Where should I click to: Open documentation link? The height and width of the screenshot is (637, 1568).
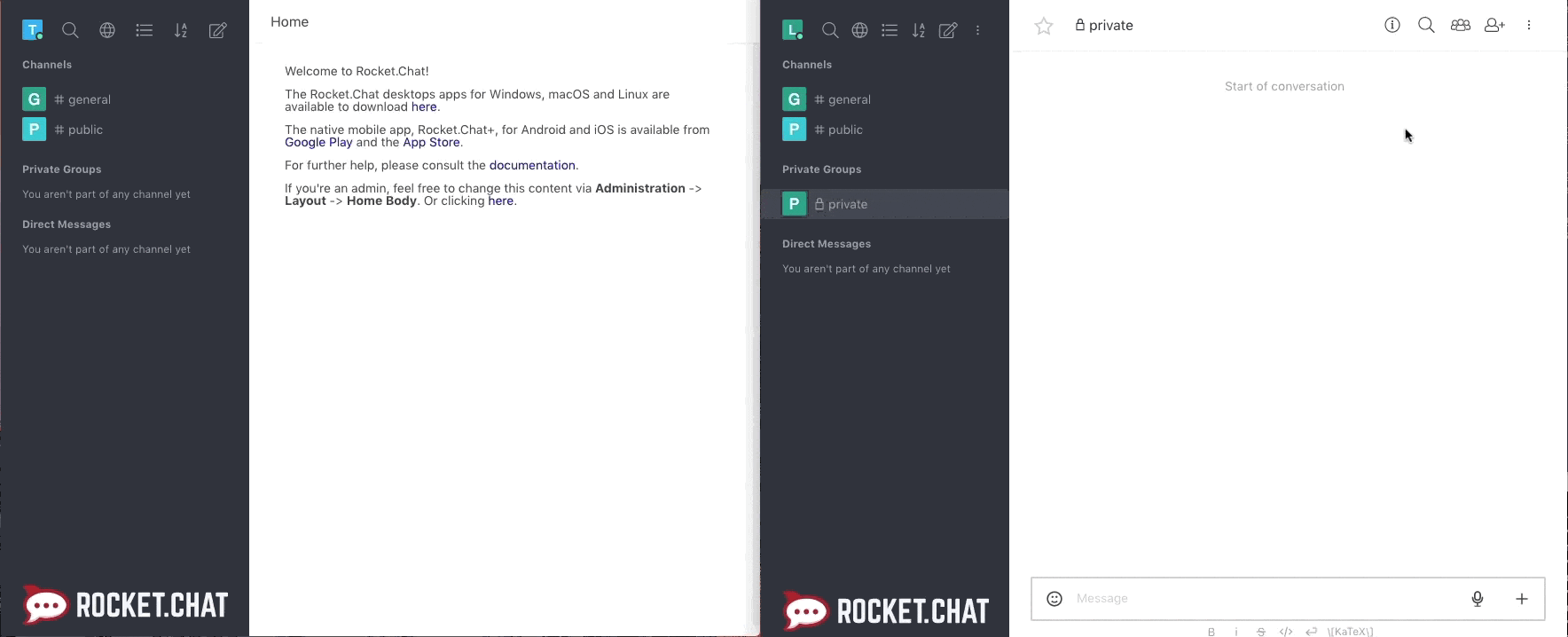[x=532, y=165]
